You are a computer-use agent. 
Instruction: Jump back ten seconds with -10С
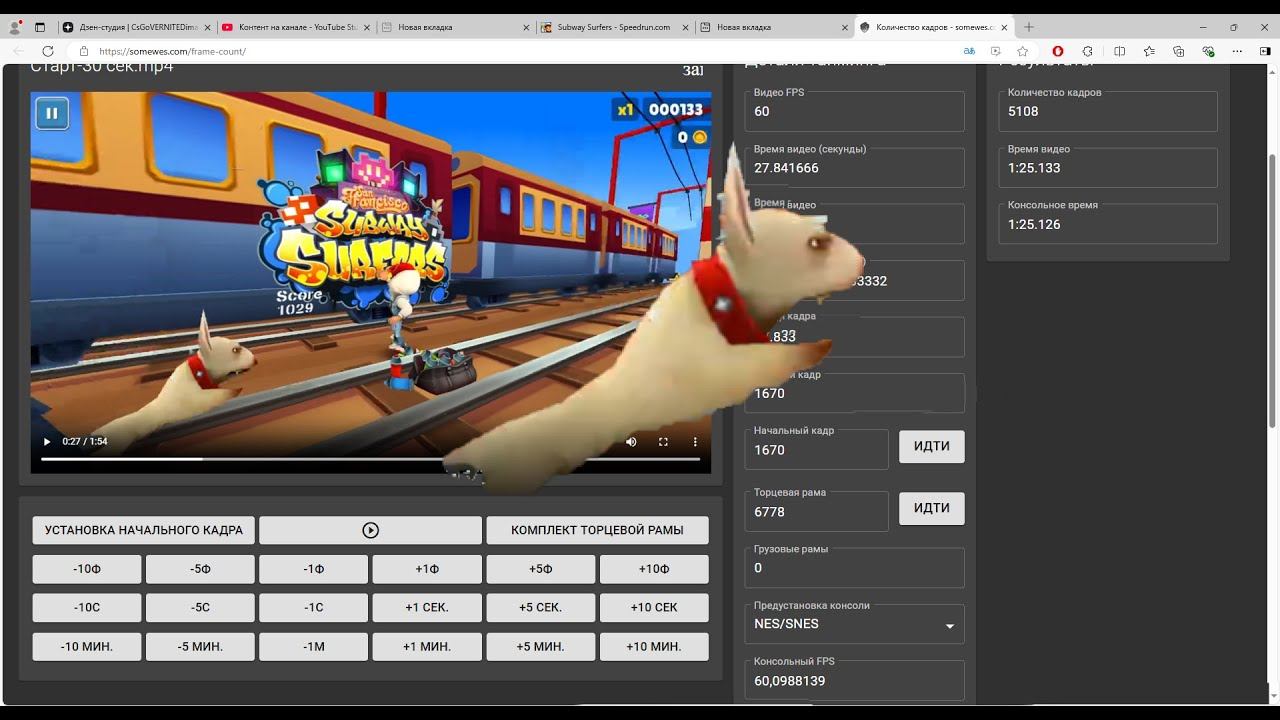87,608
